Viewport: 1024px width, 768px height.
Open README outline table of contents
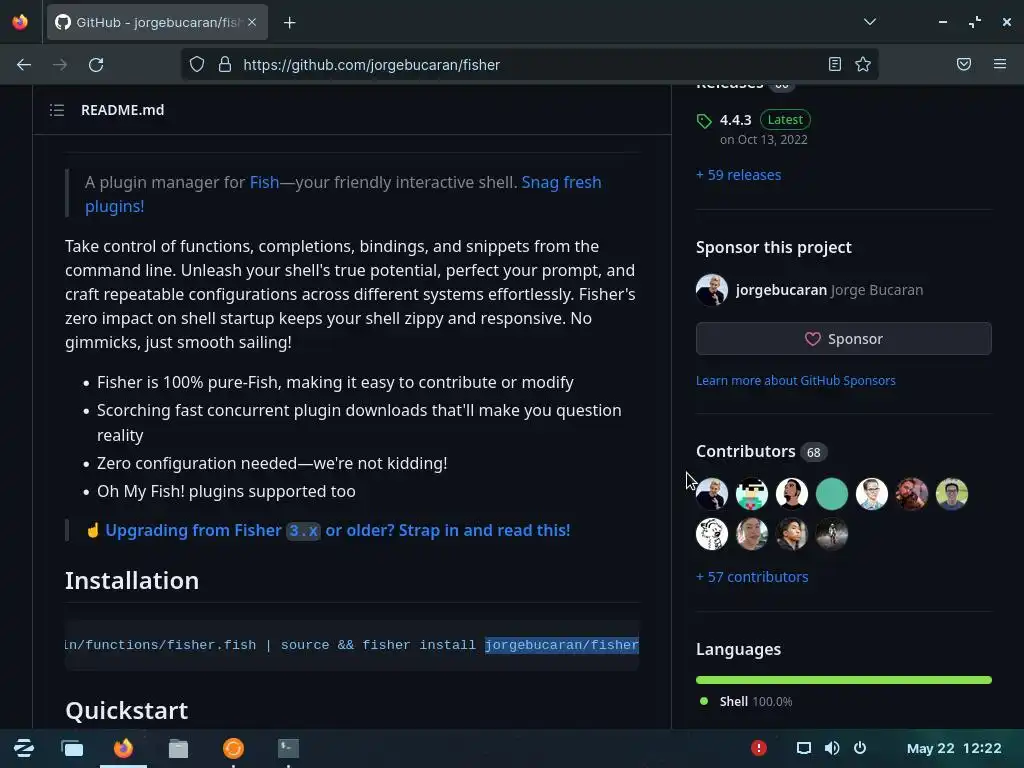coord(57,110)
